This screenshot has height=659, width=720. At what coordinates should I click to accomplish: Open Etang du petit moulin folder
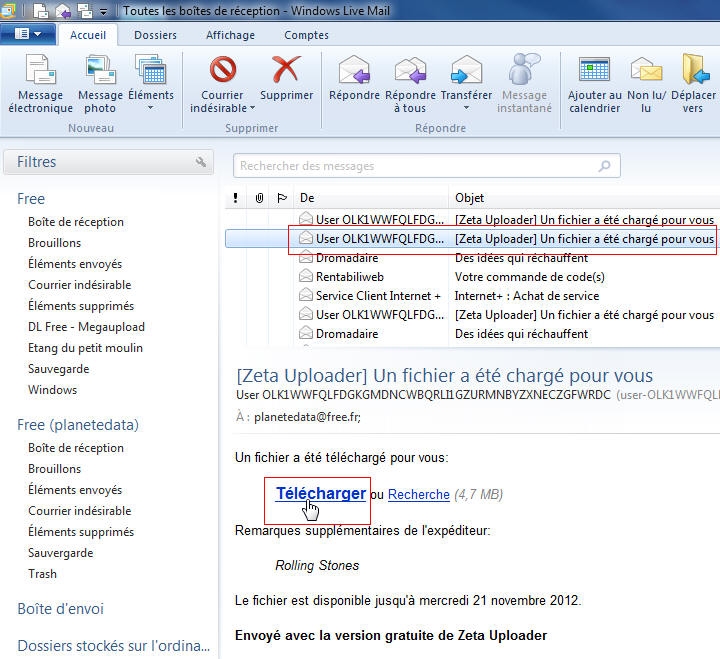click(85, 348)
